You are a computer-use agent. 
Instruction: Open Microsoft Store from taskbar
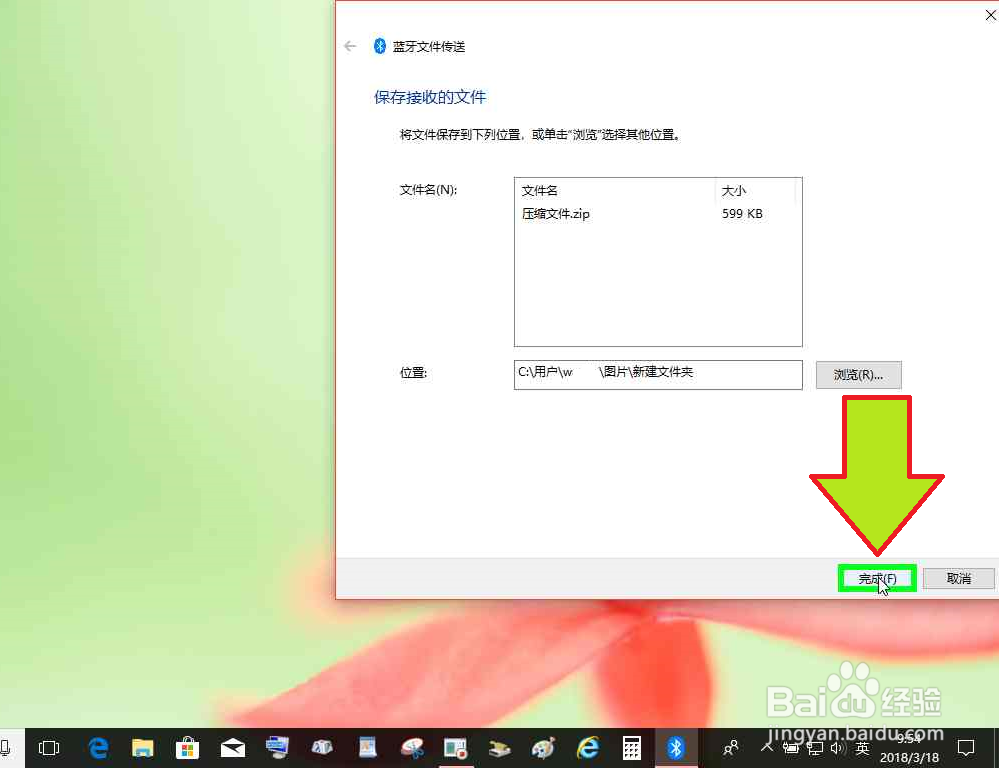(x=187, y=748)
